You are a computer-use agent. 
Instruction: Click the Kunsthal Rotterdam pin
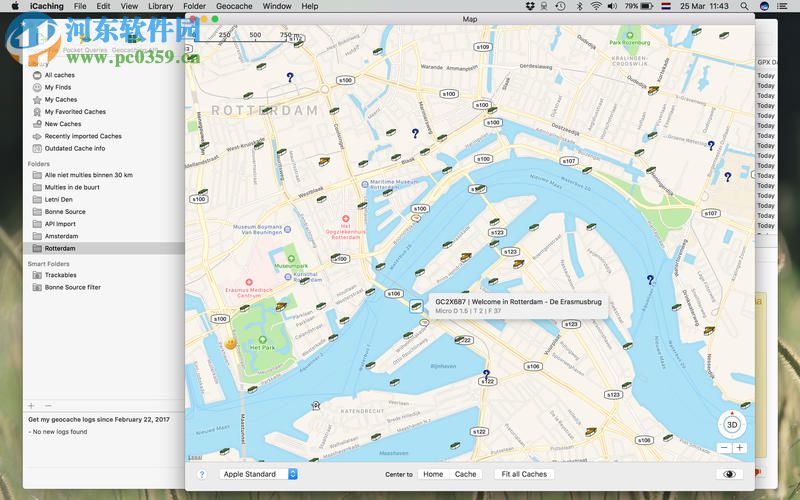point(288,277)
